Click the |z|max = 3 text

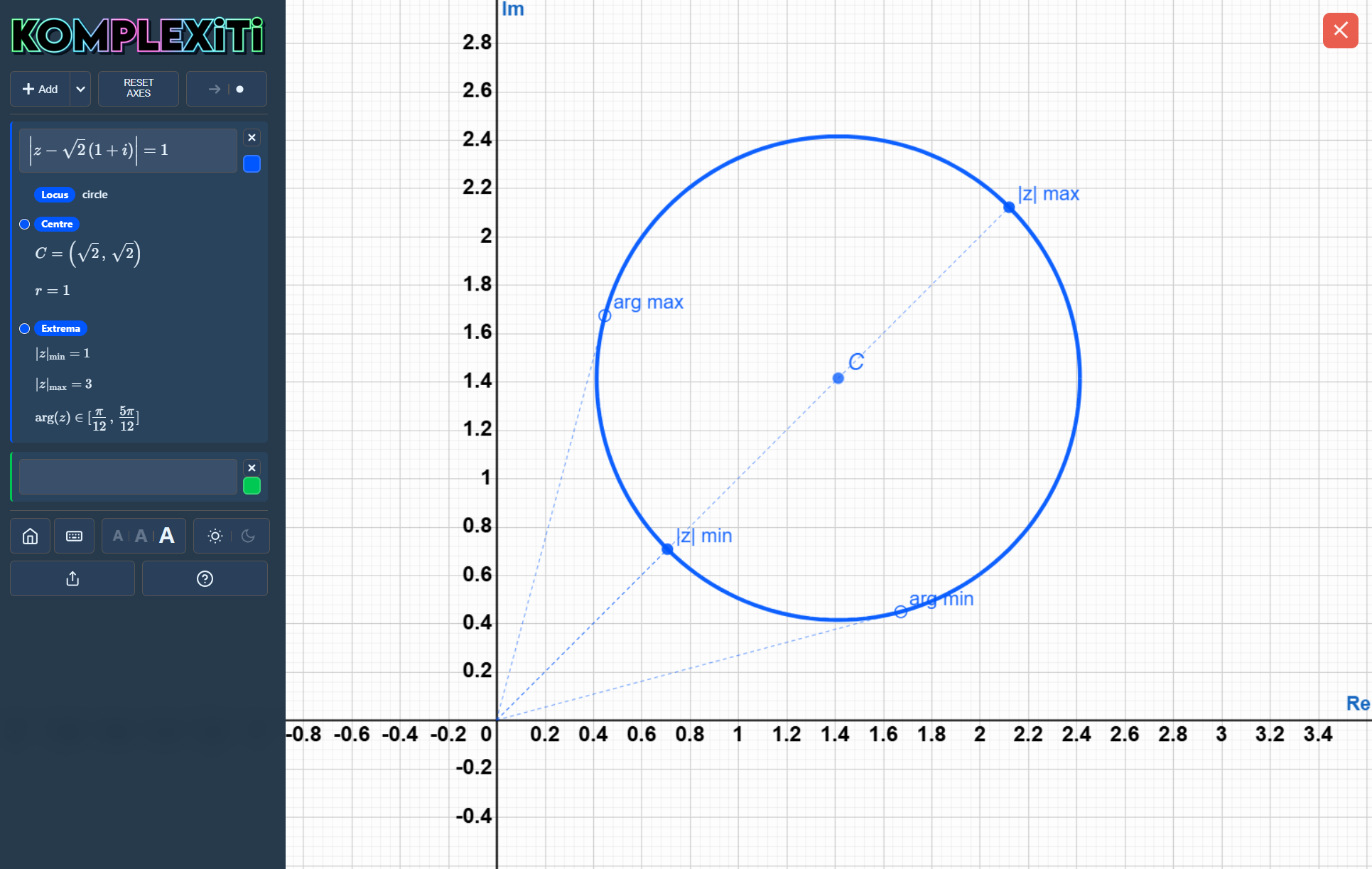point(63,384)
